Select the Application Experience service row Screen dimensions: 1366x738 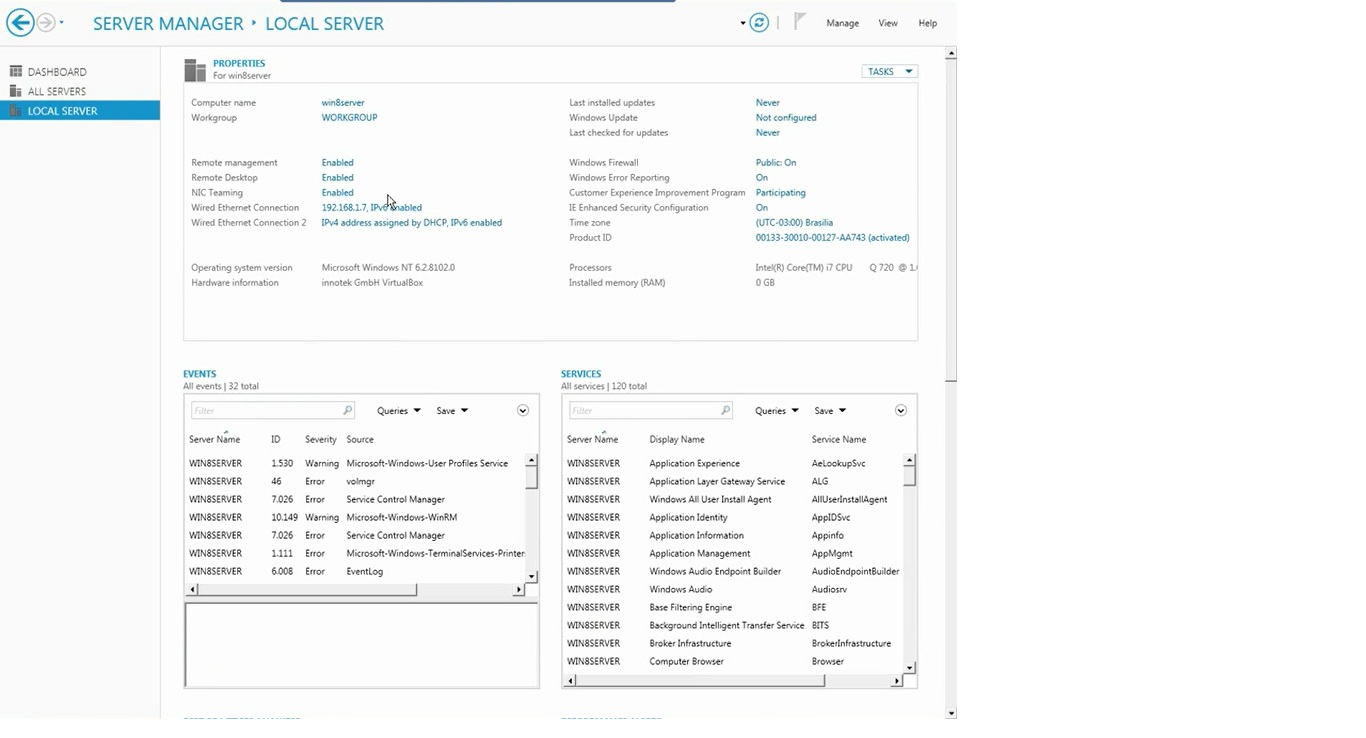[x=734, y=464]
